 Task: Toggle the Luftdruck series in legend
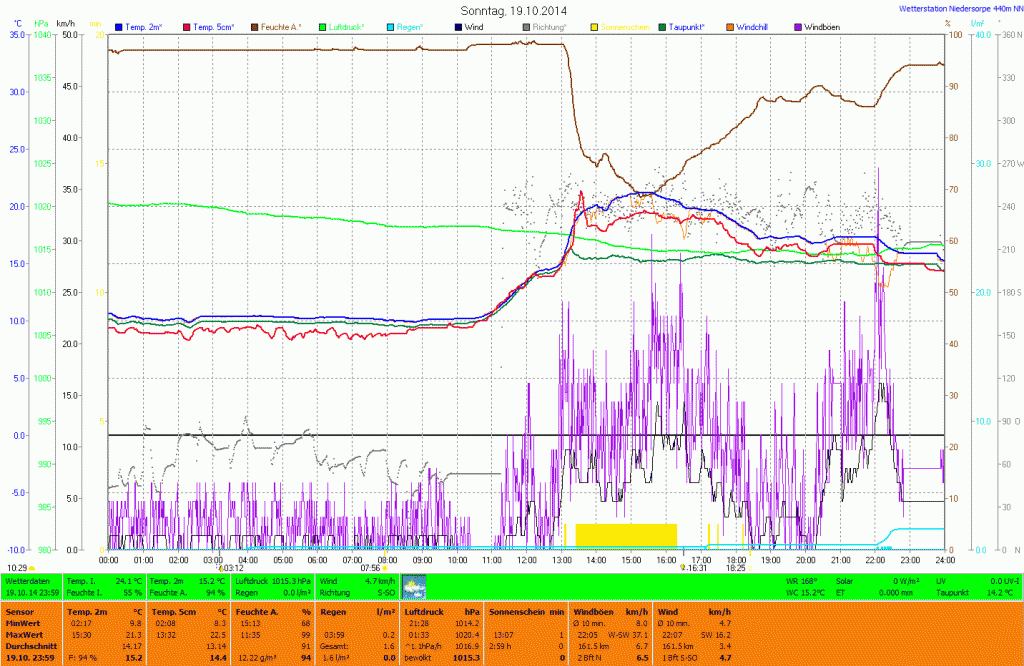tap(349, 26)
